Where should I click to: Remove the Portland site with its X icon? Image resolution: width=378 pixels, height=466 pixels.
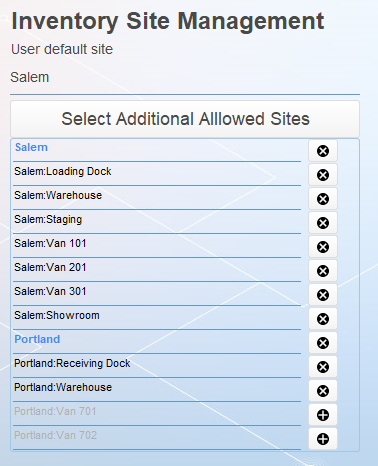coord(323,343)
